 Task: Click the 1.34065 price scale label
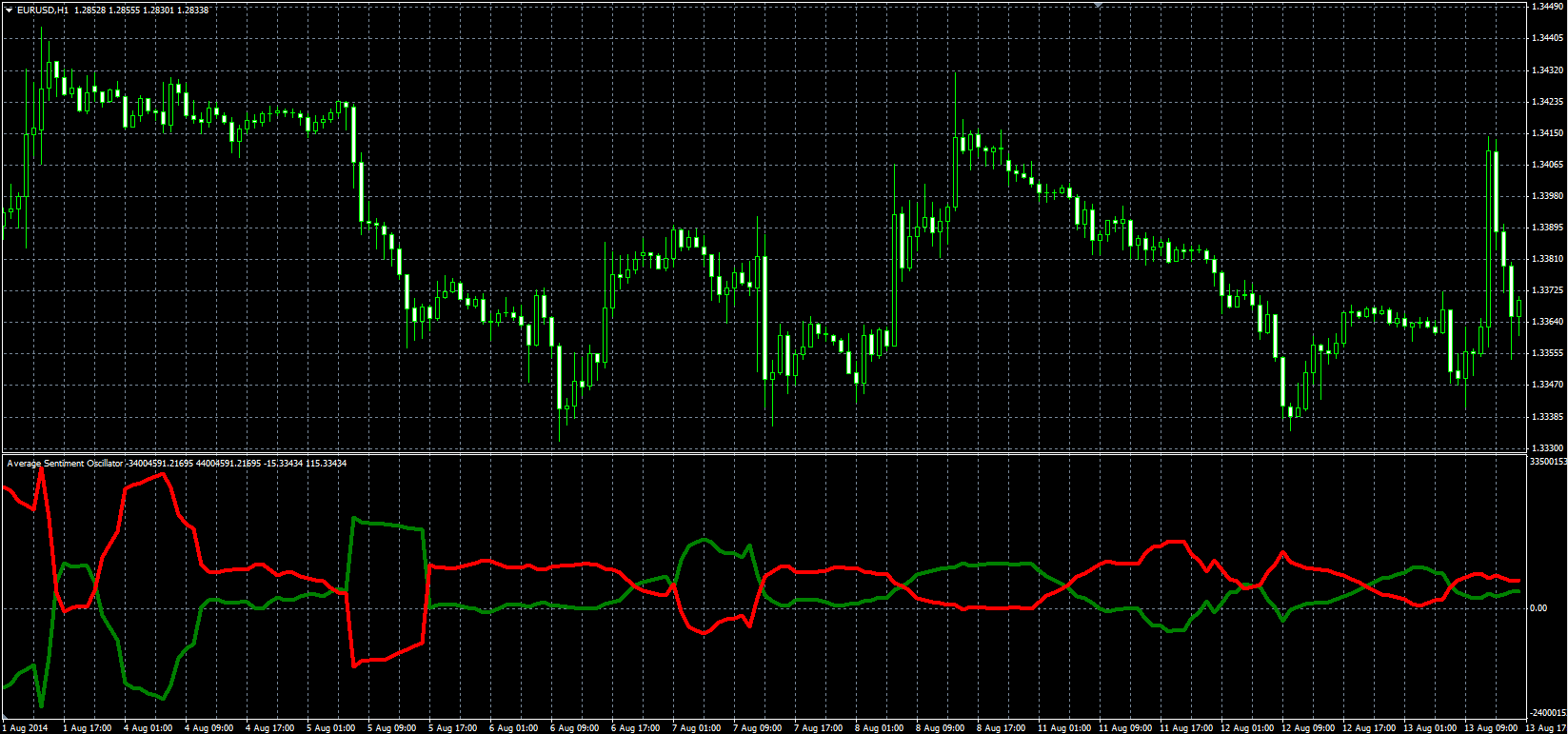pos(1546,165)
